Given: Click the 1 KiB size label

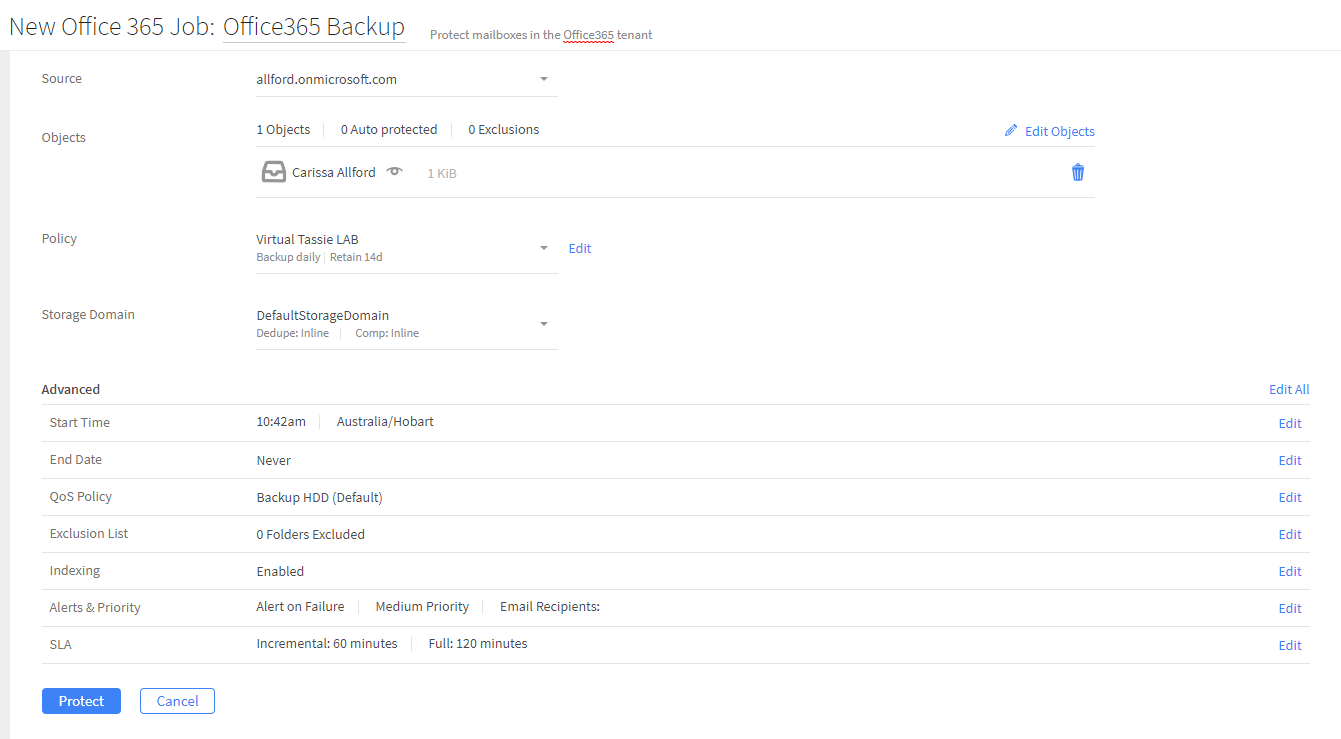Looking at the screenshot, I should (x=442, y=173).
